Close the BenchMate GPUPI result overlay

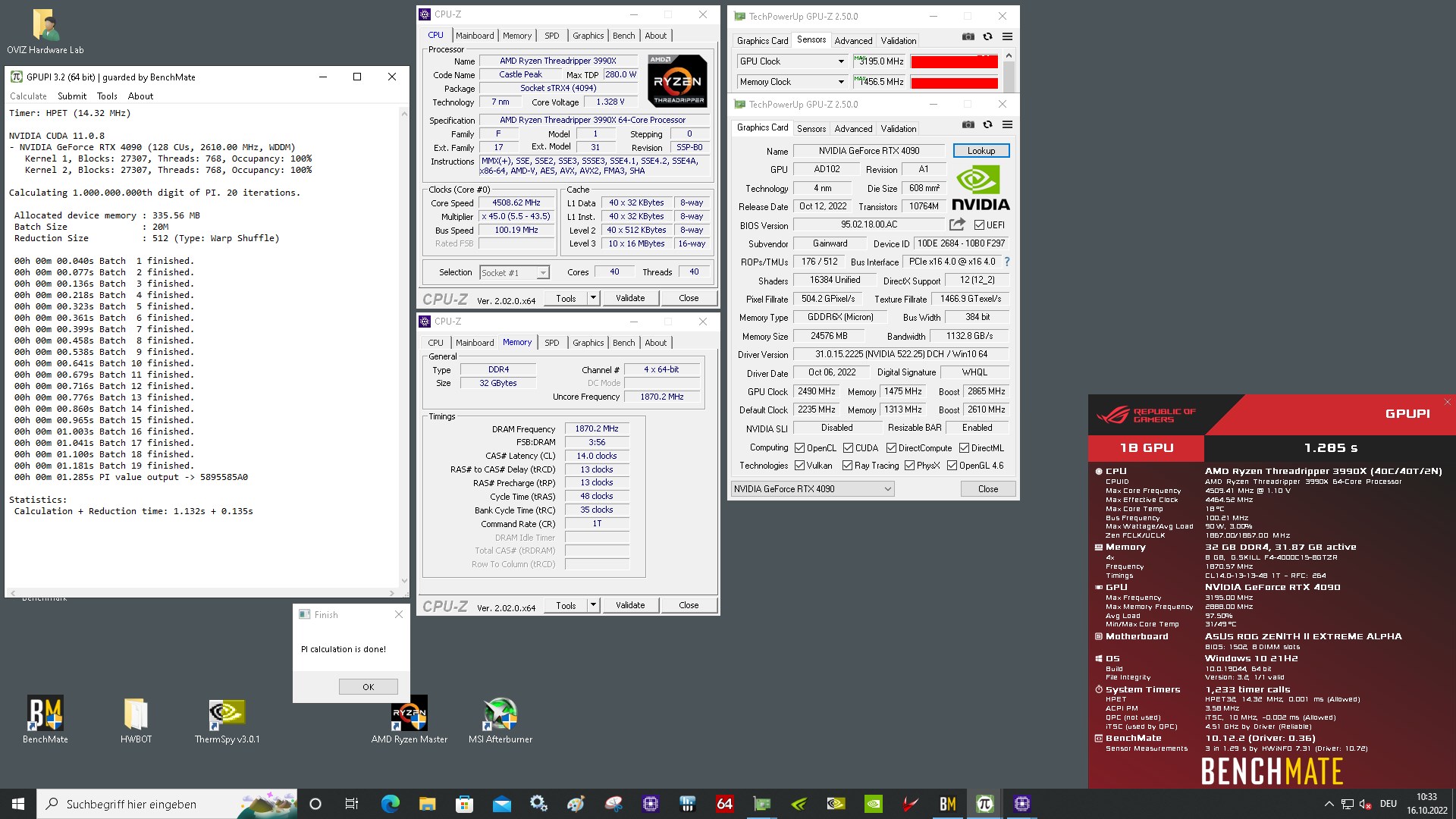click(1448, 402)
